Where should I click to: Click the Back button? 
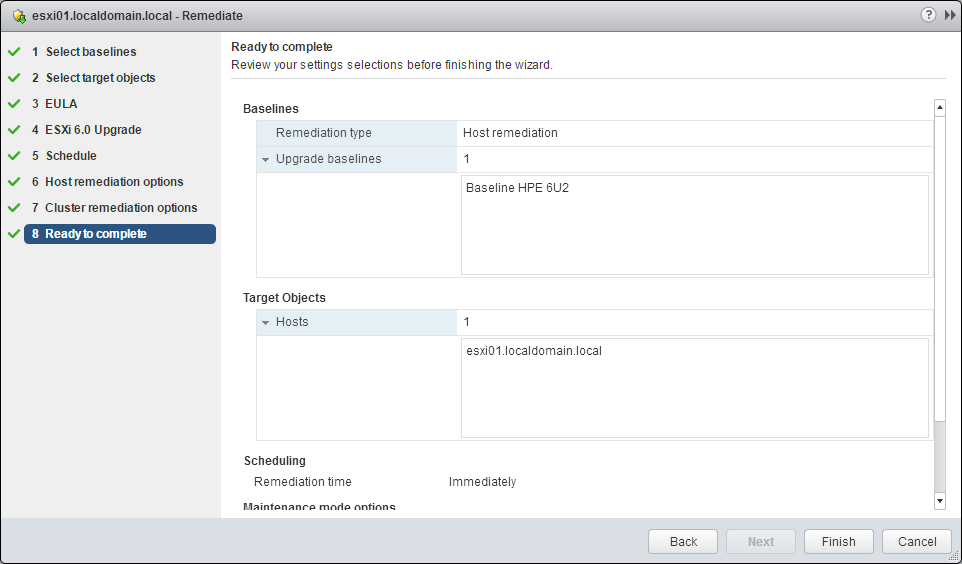click(683, 541)
